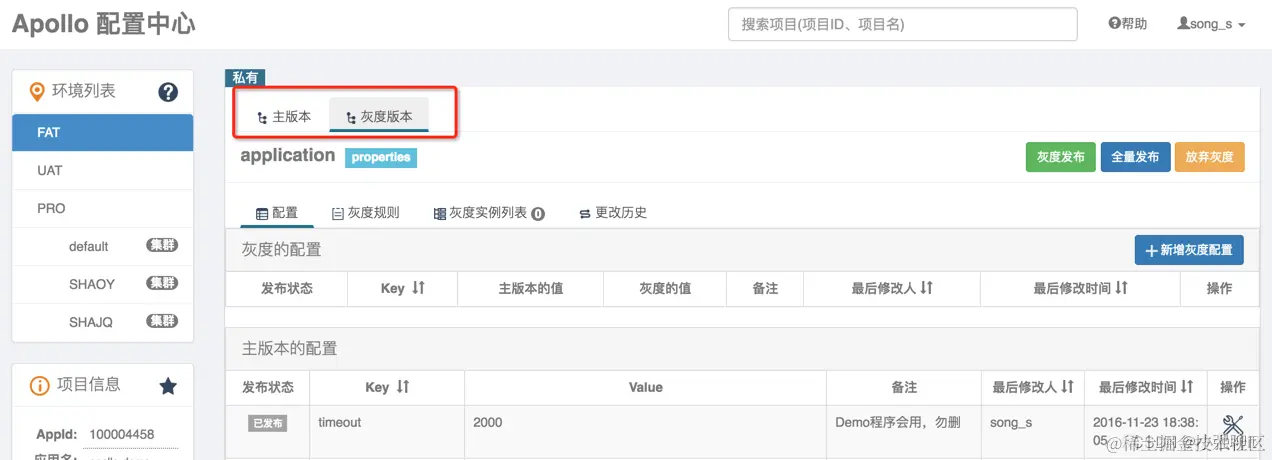Sort gray table by 最后修改时间 arrows
The width and height of the screenshot is (1272, 460).
click(x=1121, y=288)
